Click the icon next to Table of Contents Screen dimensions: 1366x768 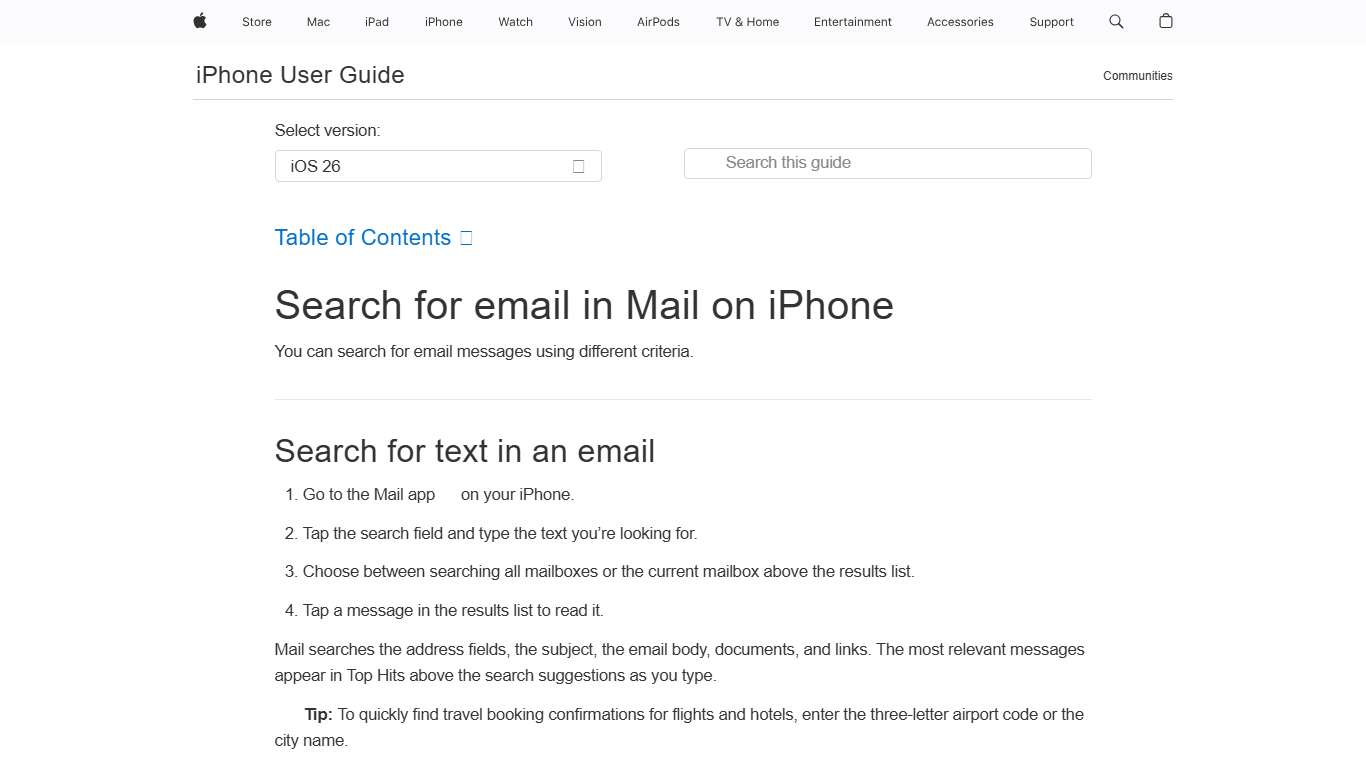pyautogui.click(x=466, y=237)
